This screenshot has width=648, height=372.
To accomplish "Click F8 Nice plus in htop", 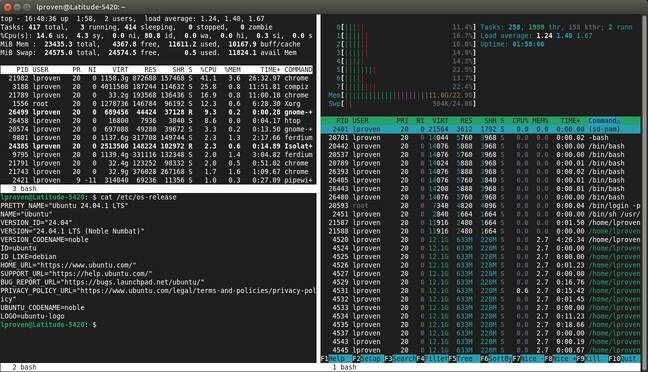I will (560, 359).
